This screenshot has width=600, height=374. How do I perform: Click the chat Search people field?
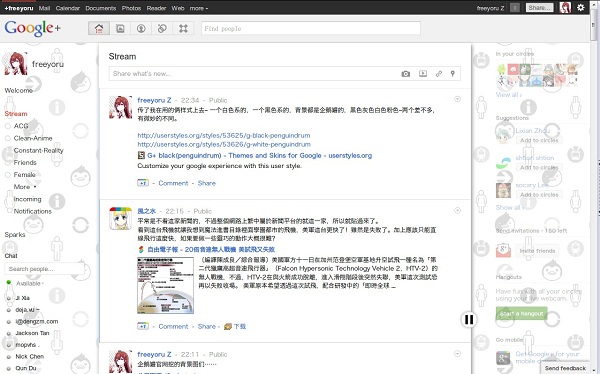44,269
